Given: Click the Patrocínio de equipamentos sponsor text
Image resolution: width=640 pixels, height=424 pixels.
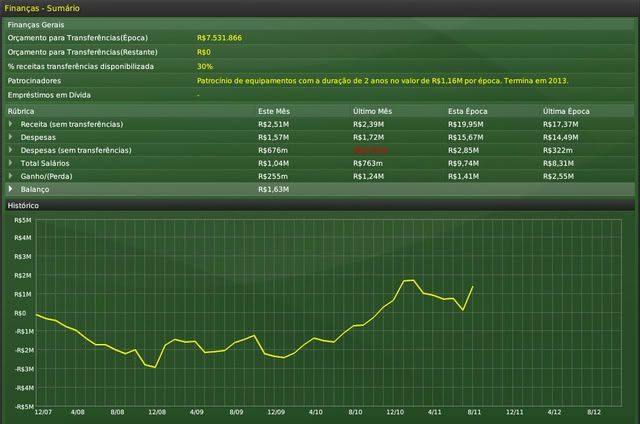Looking at the screenshot, I should pos(382,81).
